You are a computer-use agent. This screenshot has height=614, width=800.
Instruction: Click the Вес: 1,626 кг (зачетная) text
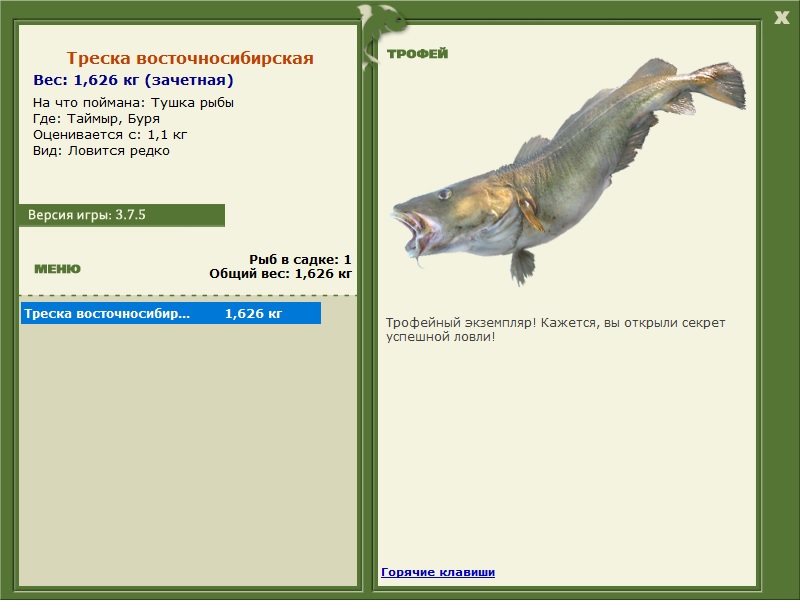click(133, 80)
